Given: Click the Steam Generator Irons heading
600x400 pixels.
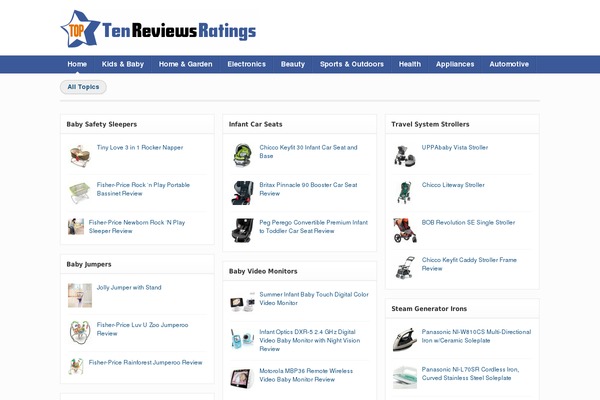Looking at the screenshot, I should tap(429, 309).
